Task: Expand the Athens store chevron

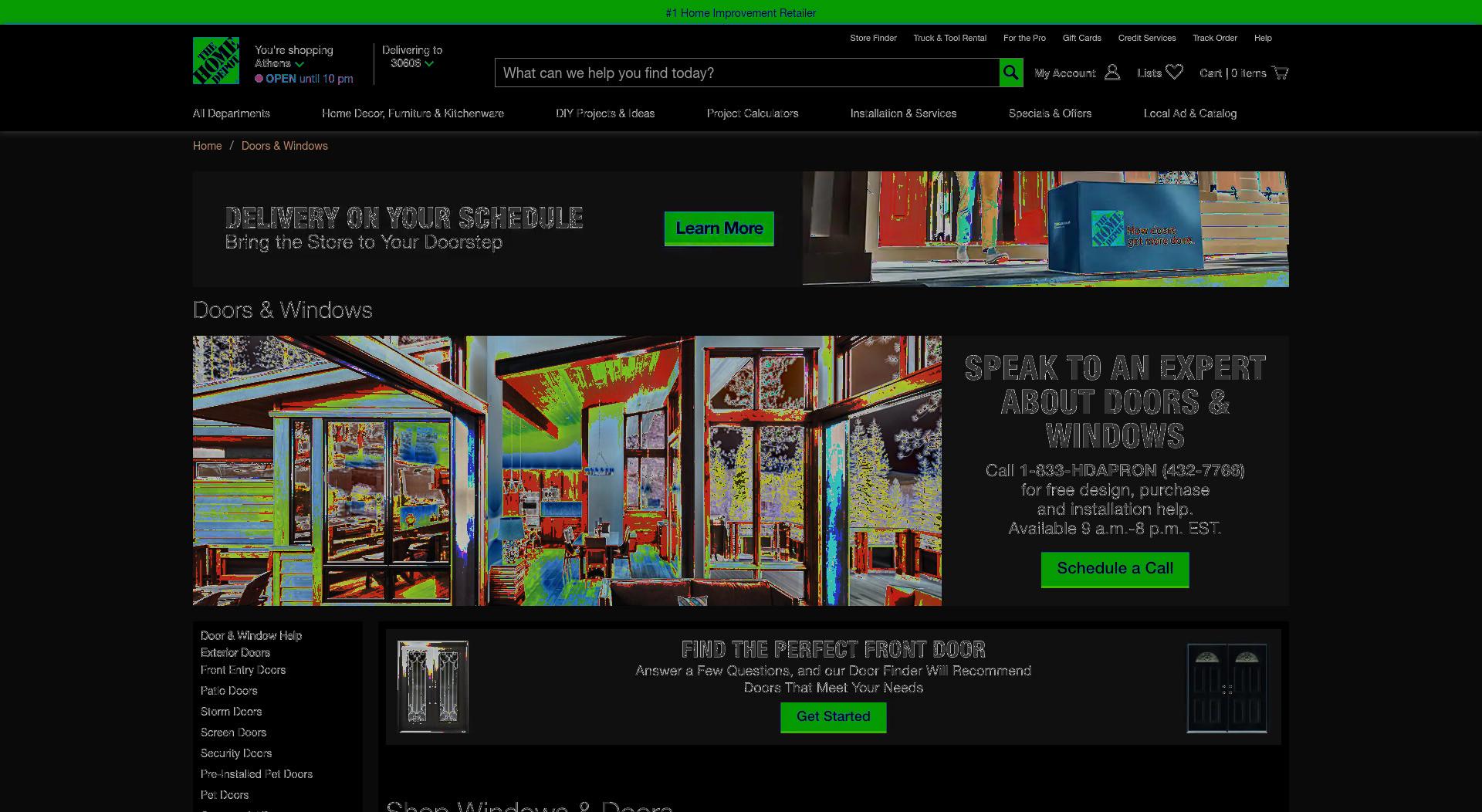Action: tap(299, 64)
